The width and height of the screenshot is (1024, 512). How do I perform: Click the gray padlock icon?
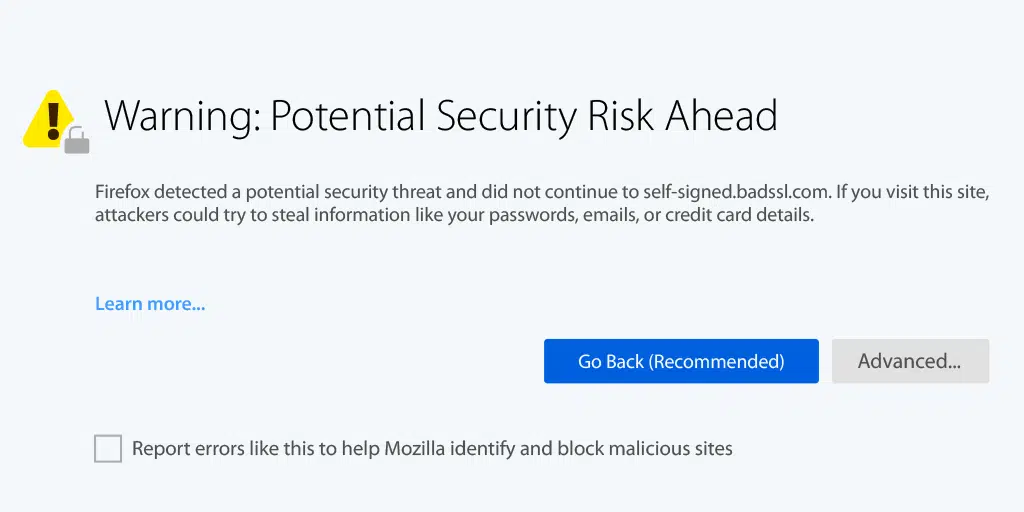coord(77,141)
